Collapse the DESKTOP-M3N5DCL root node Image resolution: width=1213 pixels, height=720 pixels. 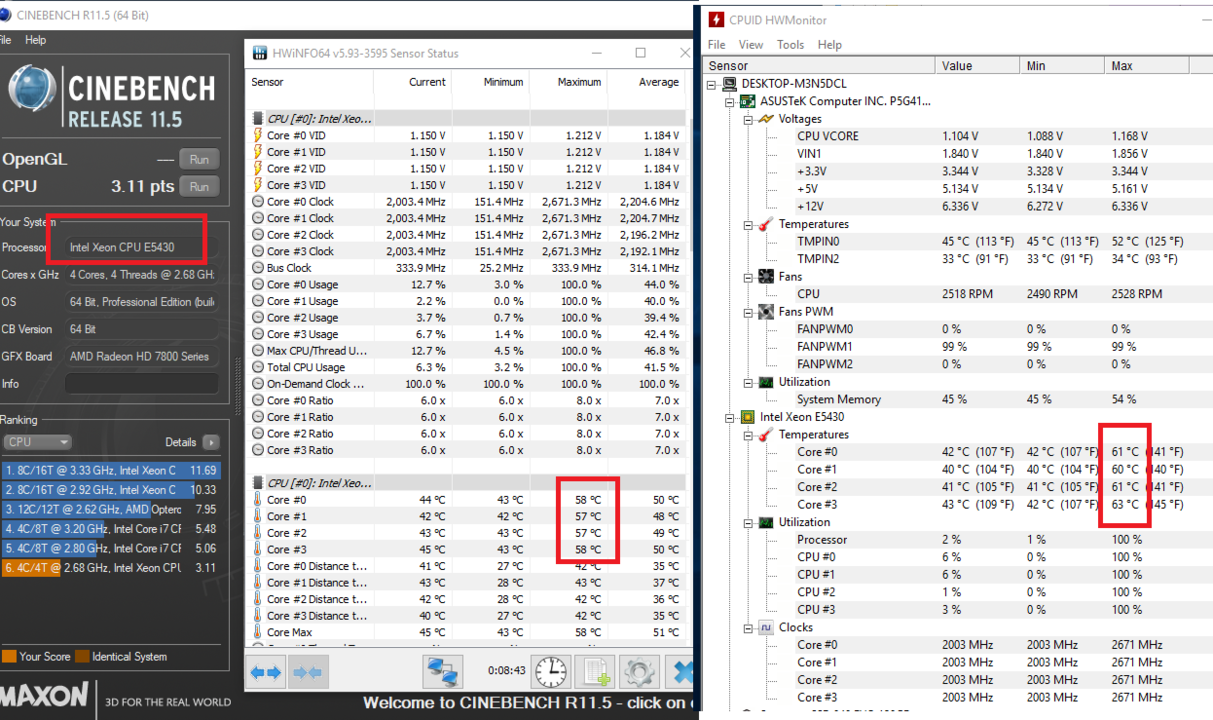(x=712, y=84)
